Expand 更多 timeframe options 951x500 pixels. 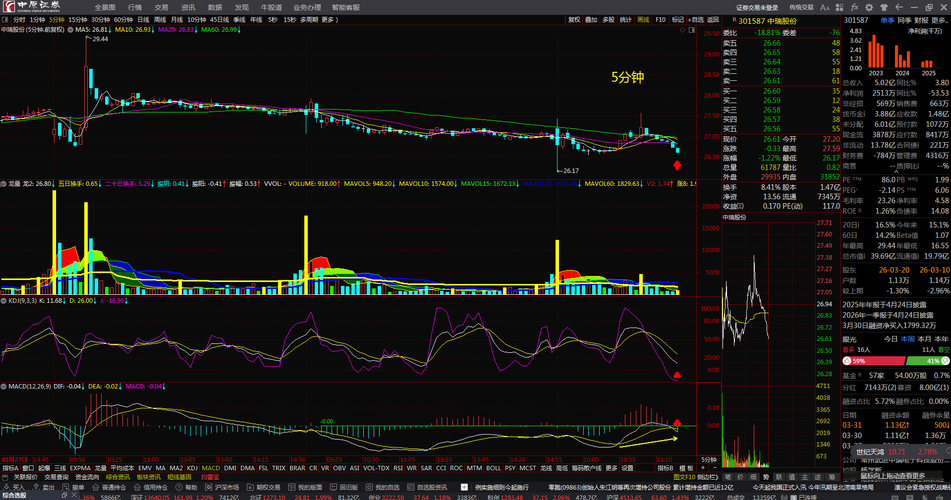point(330,19)
